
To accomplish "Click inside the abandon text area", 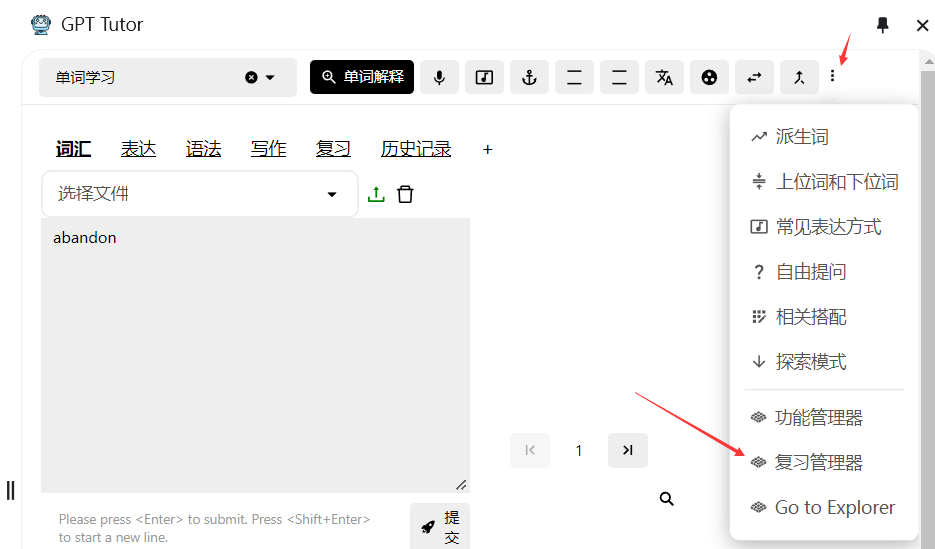I will pos(255,350).
